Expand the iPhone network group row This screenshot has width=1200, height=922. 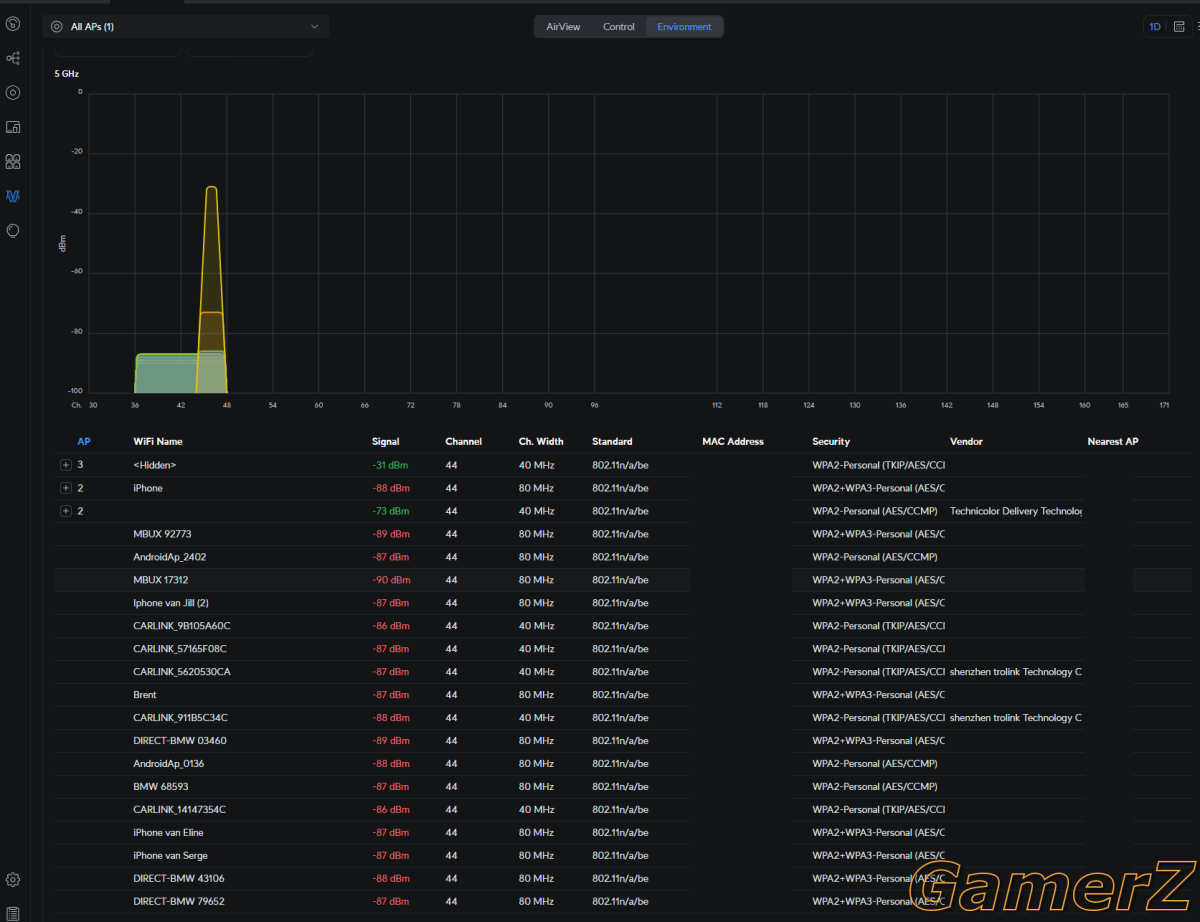coord(66,488)
